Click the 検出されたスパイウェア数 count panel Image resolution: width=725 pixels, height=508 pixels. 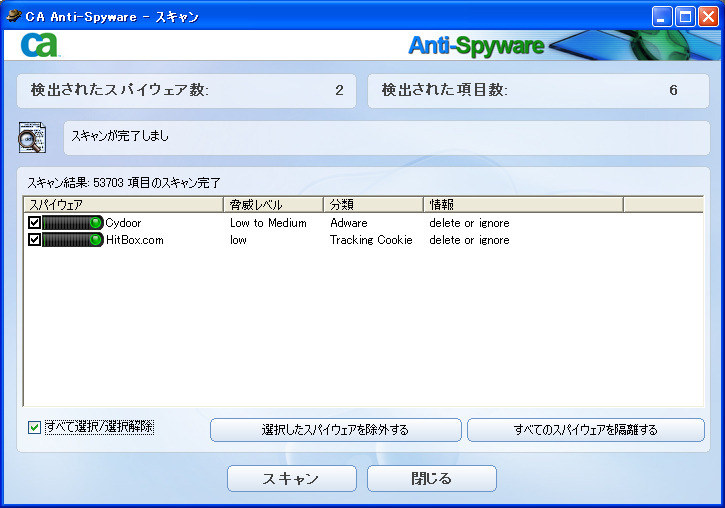(x=187, y=91)
